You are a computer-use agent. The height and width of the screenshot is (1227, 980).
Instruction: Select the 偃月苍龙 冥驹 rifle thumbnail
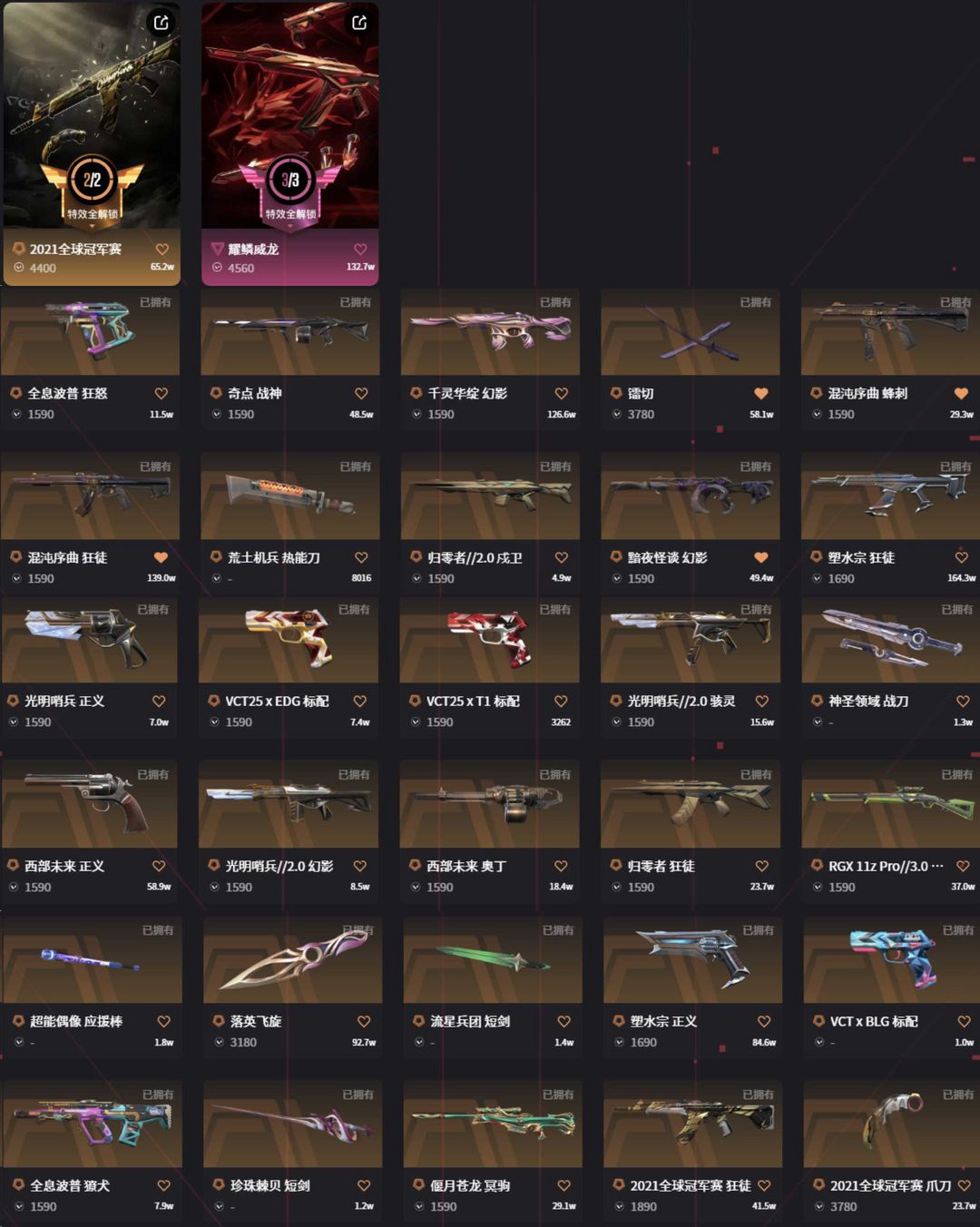[x=493, y=1124]
